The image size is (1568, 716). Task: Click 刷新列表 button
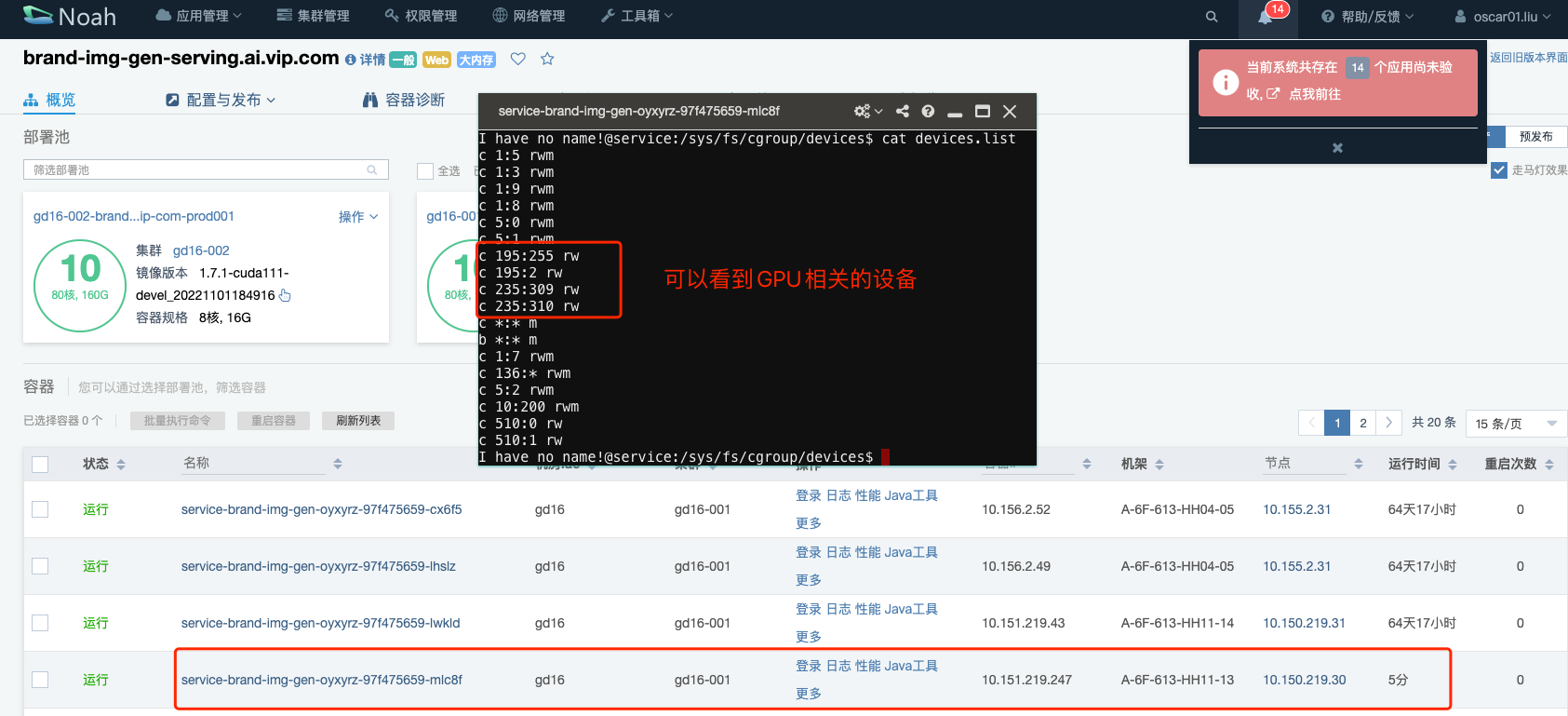[358, 421]
